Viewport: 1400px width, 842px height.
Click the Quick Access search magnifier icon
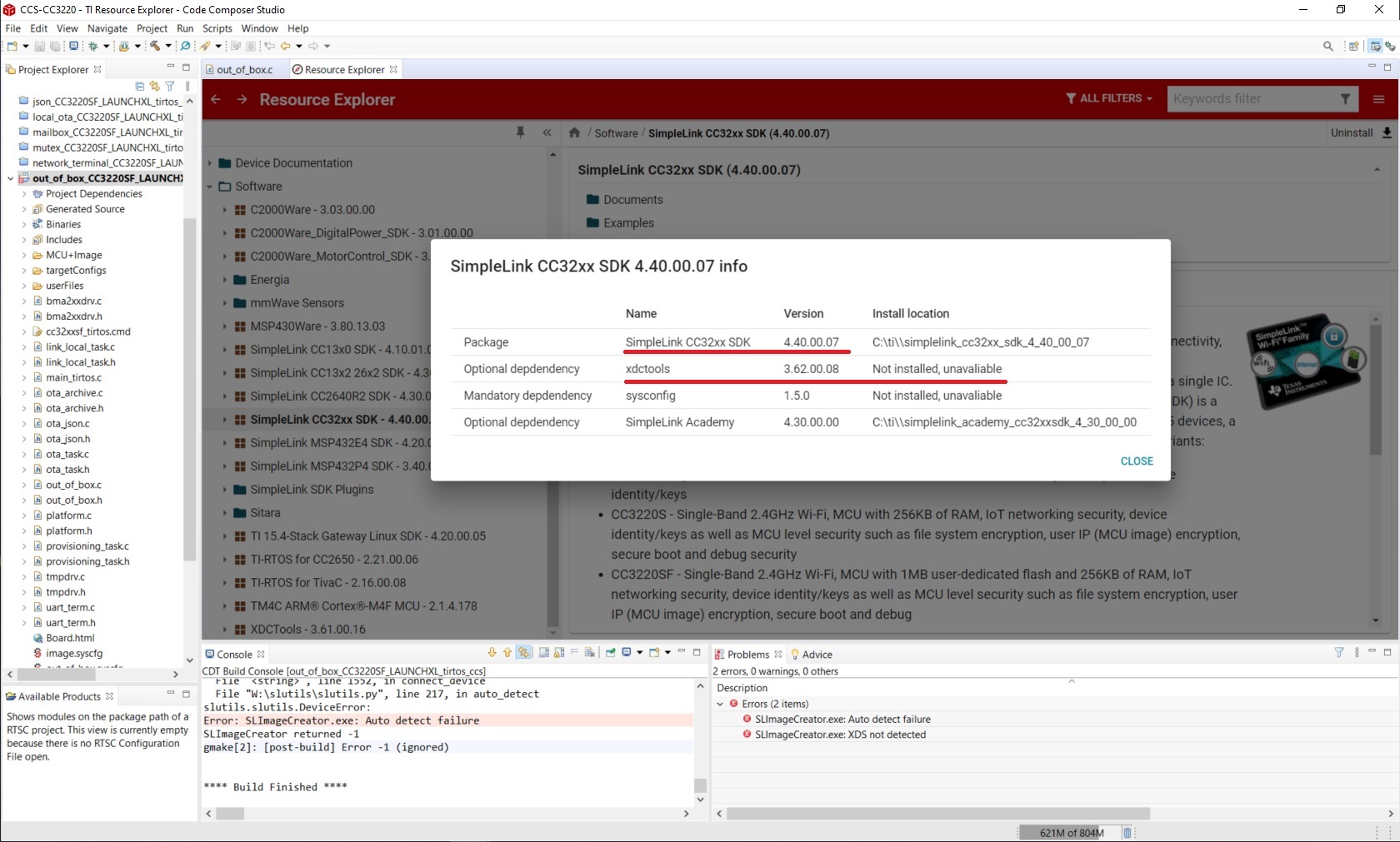tap(1328, 47)
